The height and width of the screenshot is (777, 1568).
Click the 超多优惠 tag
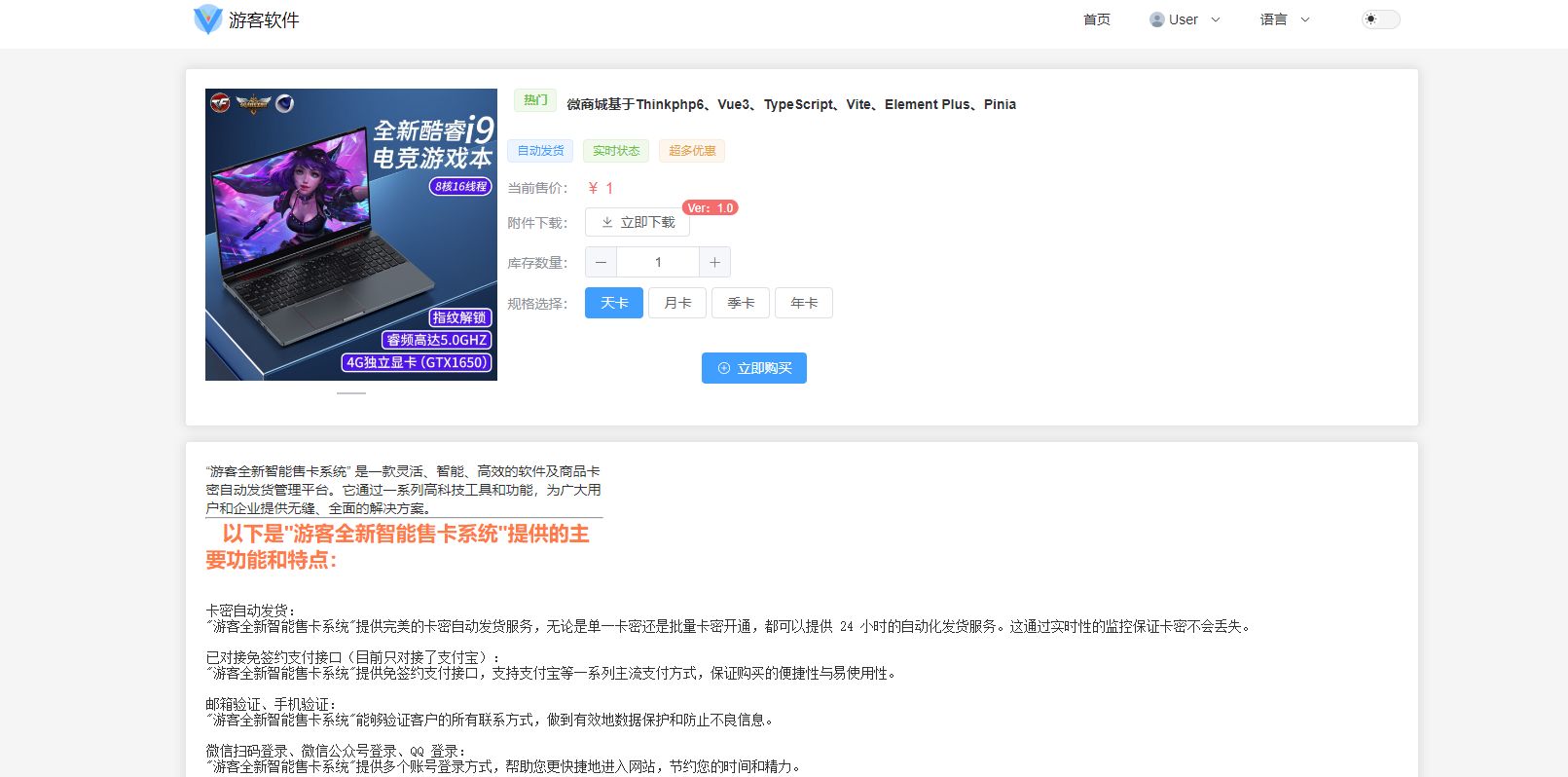[x=692, y=151]
